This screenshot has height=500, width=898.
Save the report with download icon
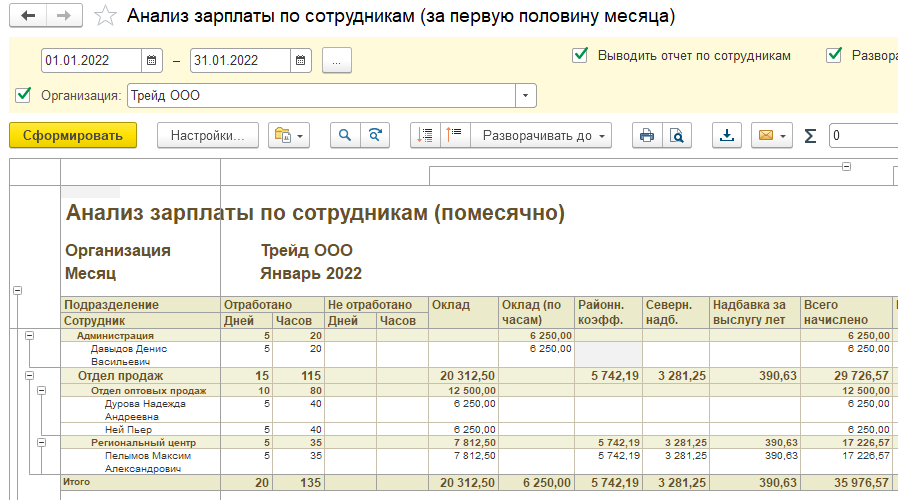(x=727, y=136)
